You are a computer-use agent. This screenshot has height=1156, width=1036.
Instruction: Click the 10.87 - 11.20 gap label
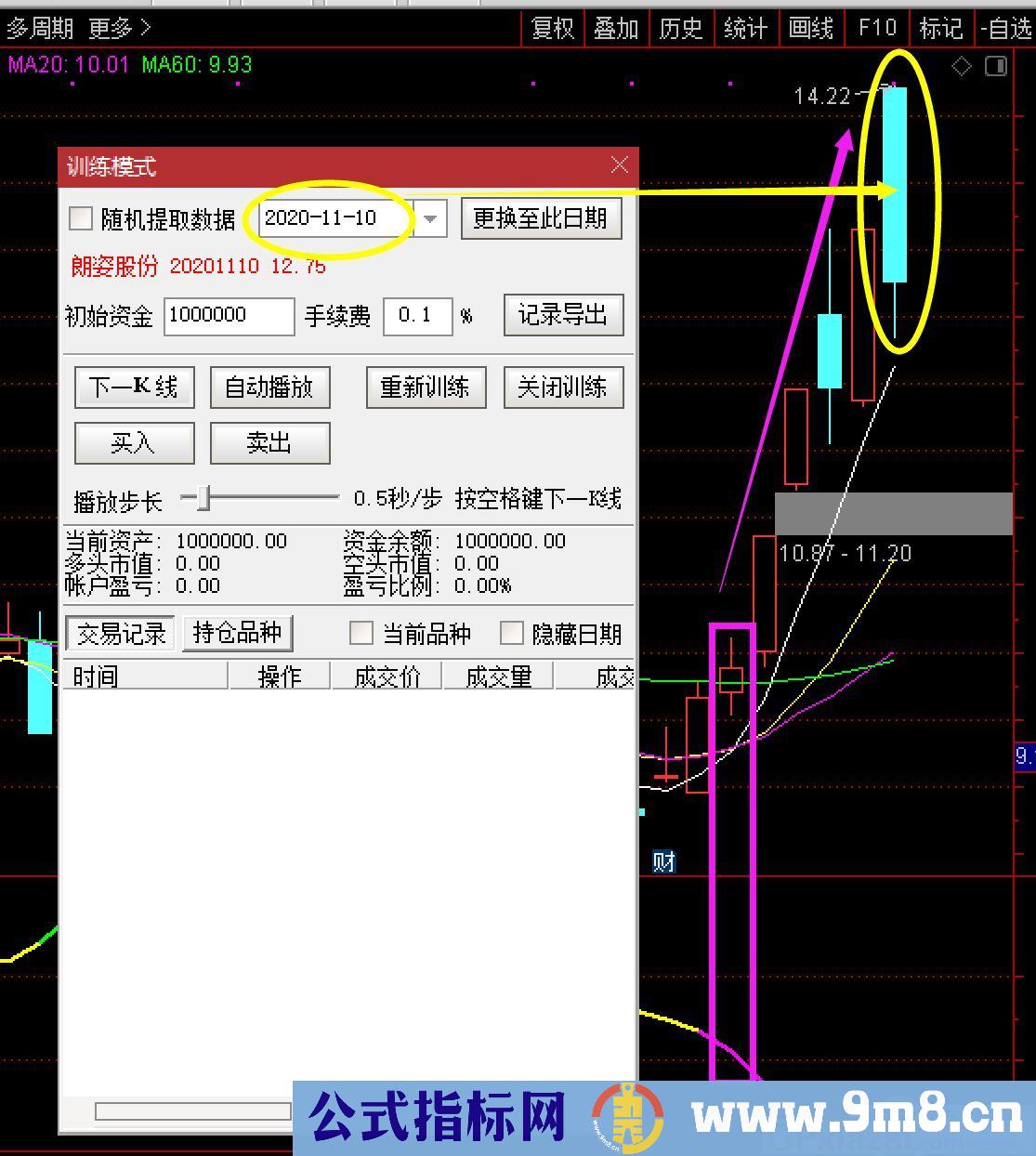click(x=846, y=553)
